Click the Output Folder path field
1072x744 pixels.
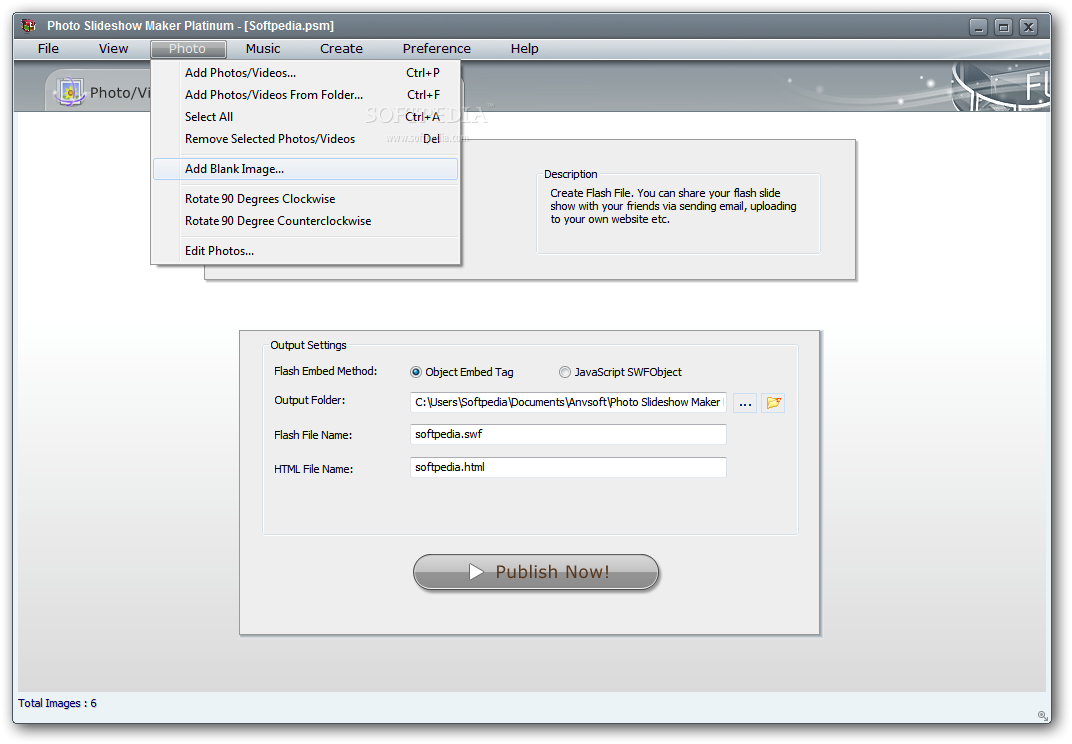[568, 402]
